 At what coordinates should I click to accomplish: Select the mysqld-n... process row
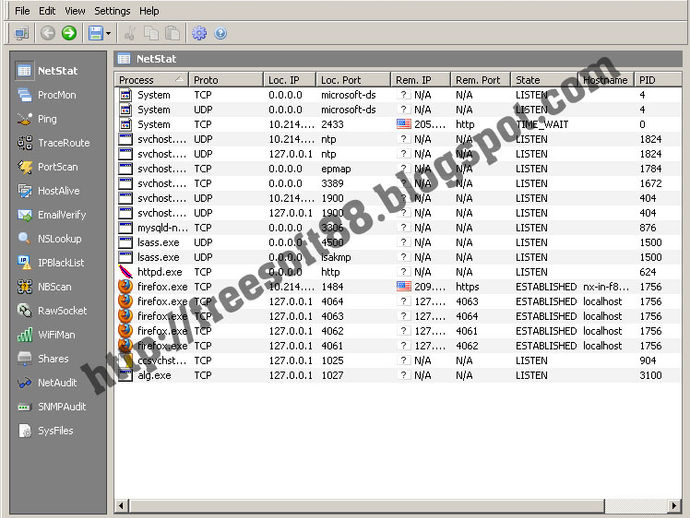click(x=398, y=228)
